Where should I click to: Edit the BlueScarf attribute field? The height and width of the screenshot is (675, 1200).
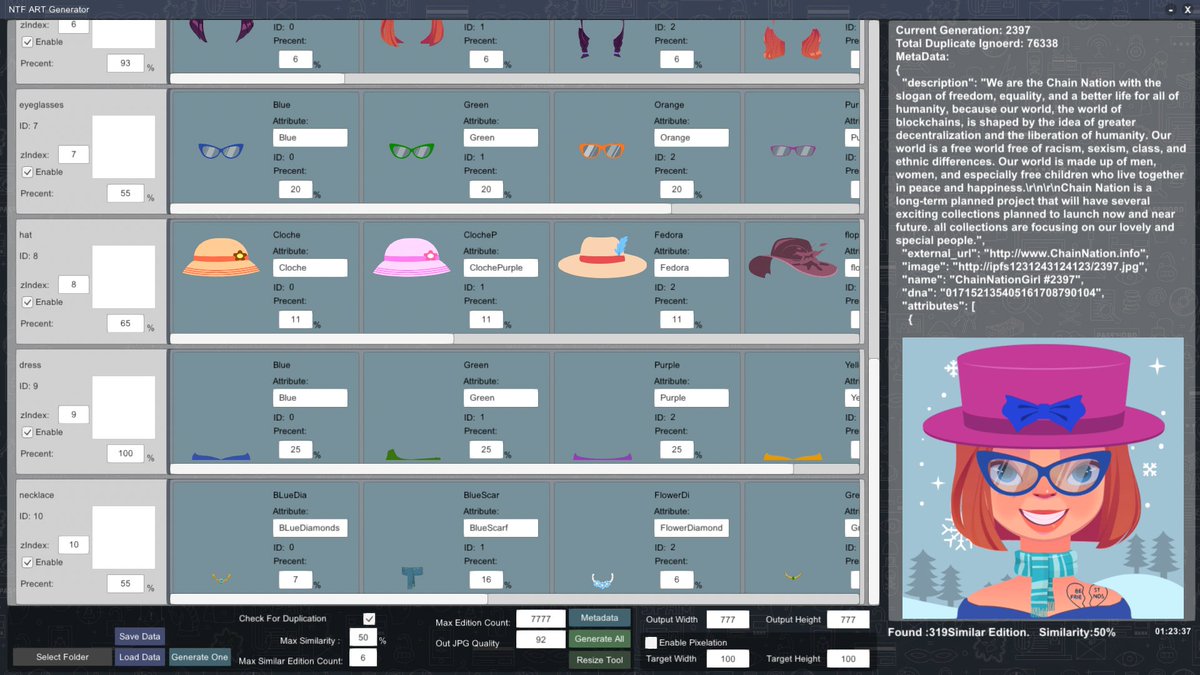pyautogui.click(x=501, y=528)
